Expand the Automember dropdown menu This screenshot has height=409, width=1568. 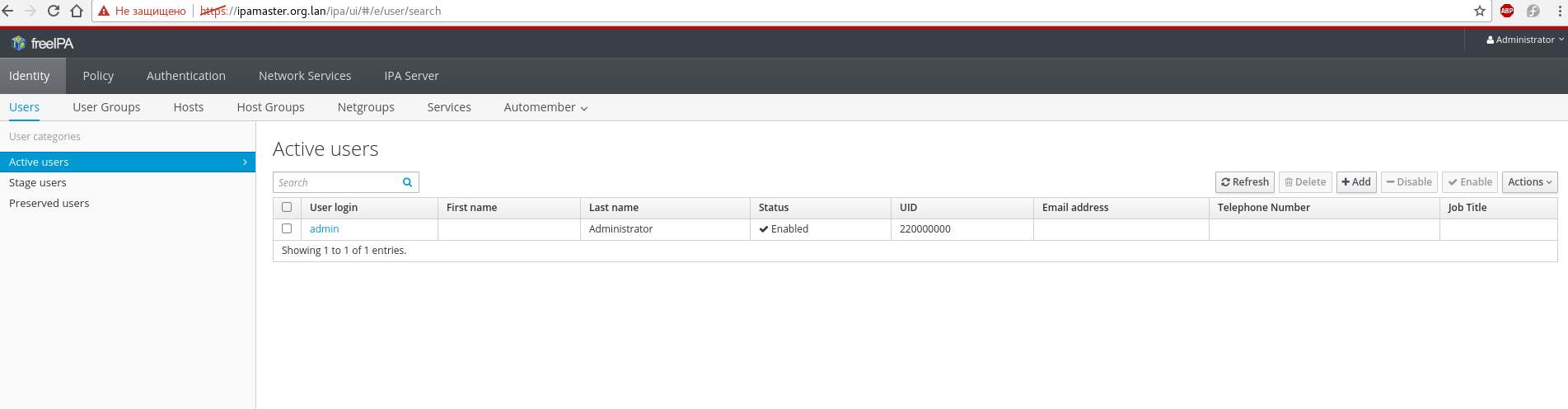[x=545, y=107]
